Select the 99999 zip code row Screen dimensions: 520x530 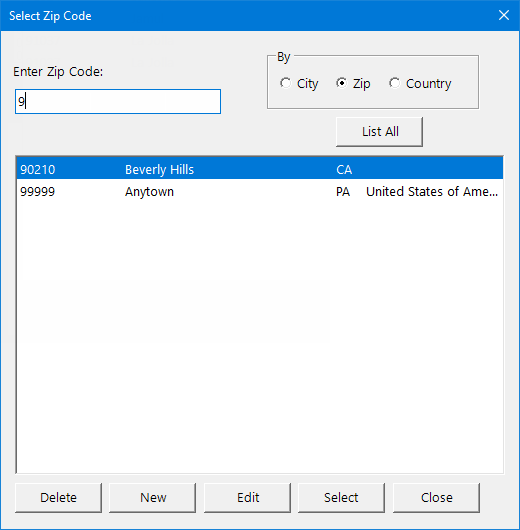[x=260, y=192]
